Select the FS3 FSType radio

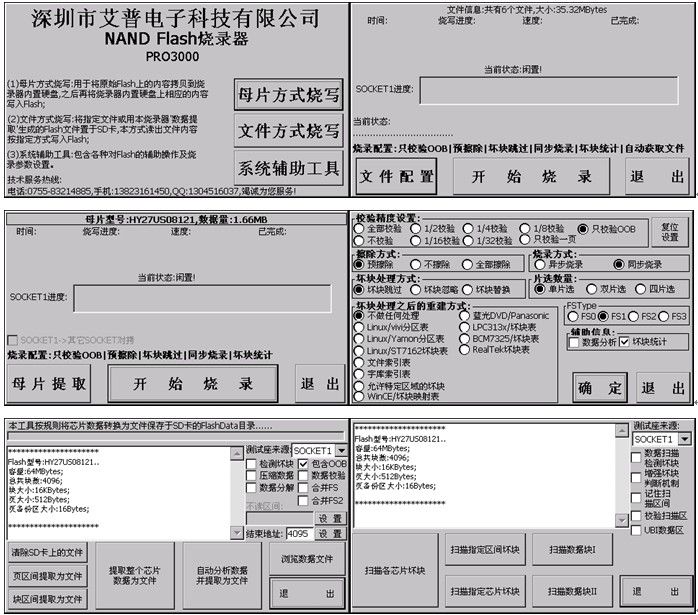pyautogui.click(x=664, y=316)
